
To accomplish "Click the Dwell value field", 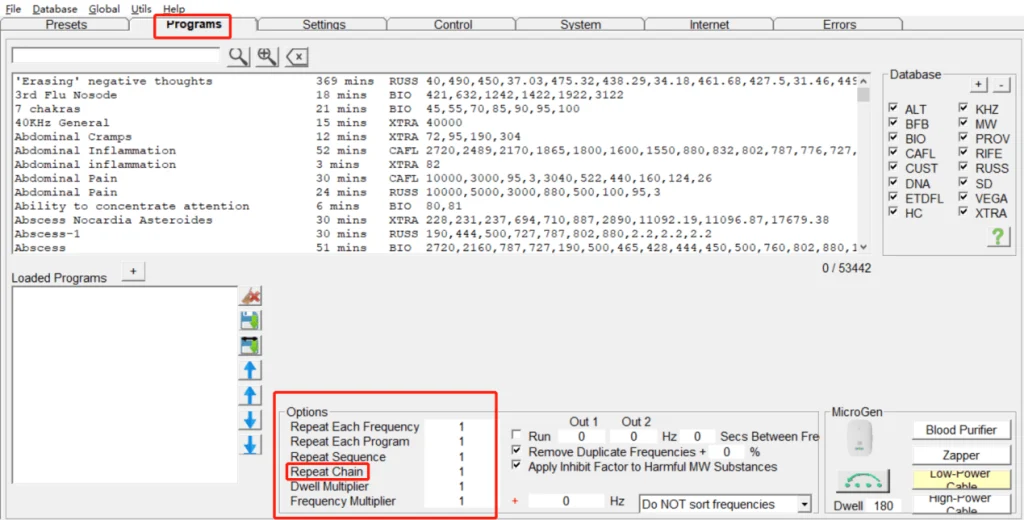I will pos(883,506).
